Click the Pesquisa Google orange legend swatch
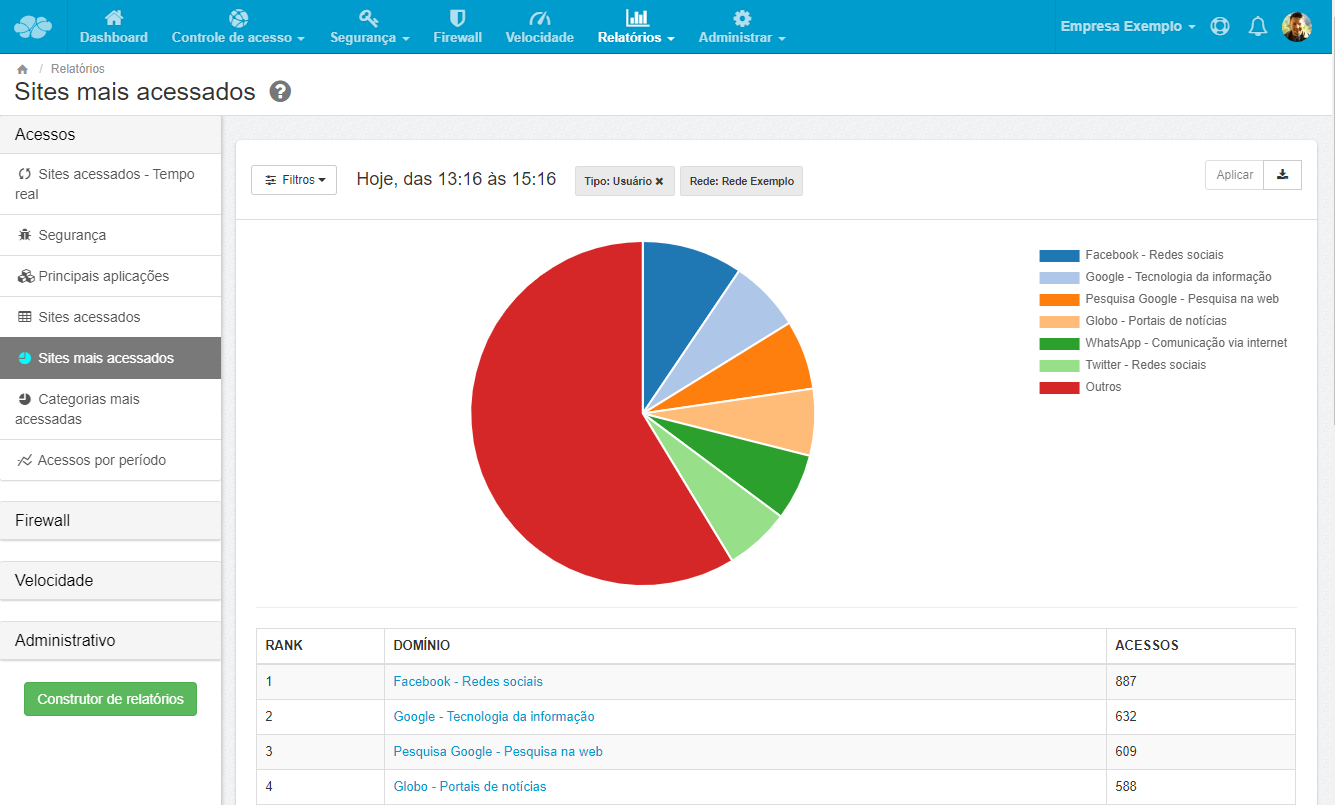 (1059, 300)
